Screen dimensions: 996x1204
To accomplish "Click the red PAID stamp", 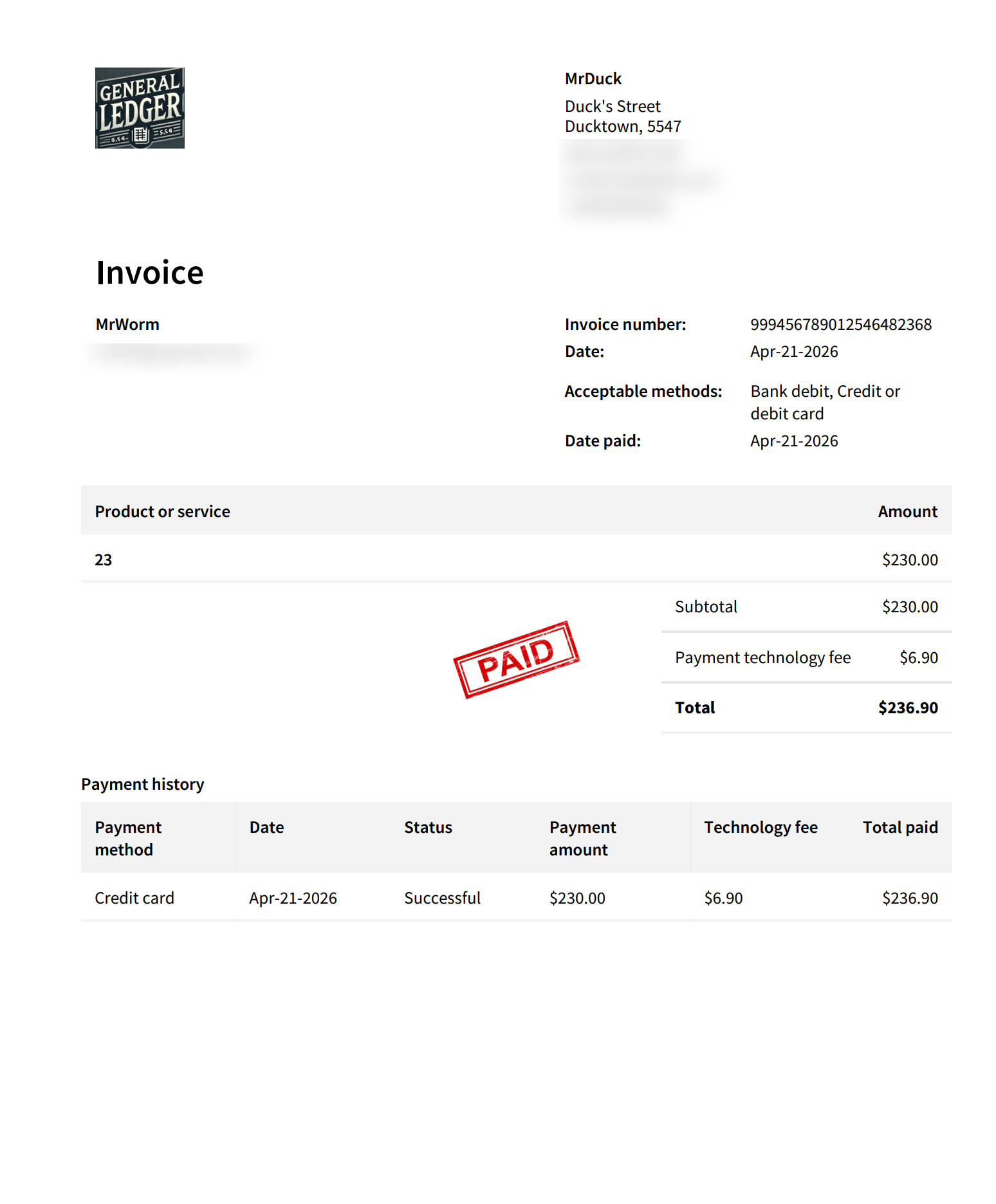I will click(x=516, y=659).
